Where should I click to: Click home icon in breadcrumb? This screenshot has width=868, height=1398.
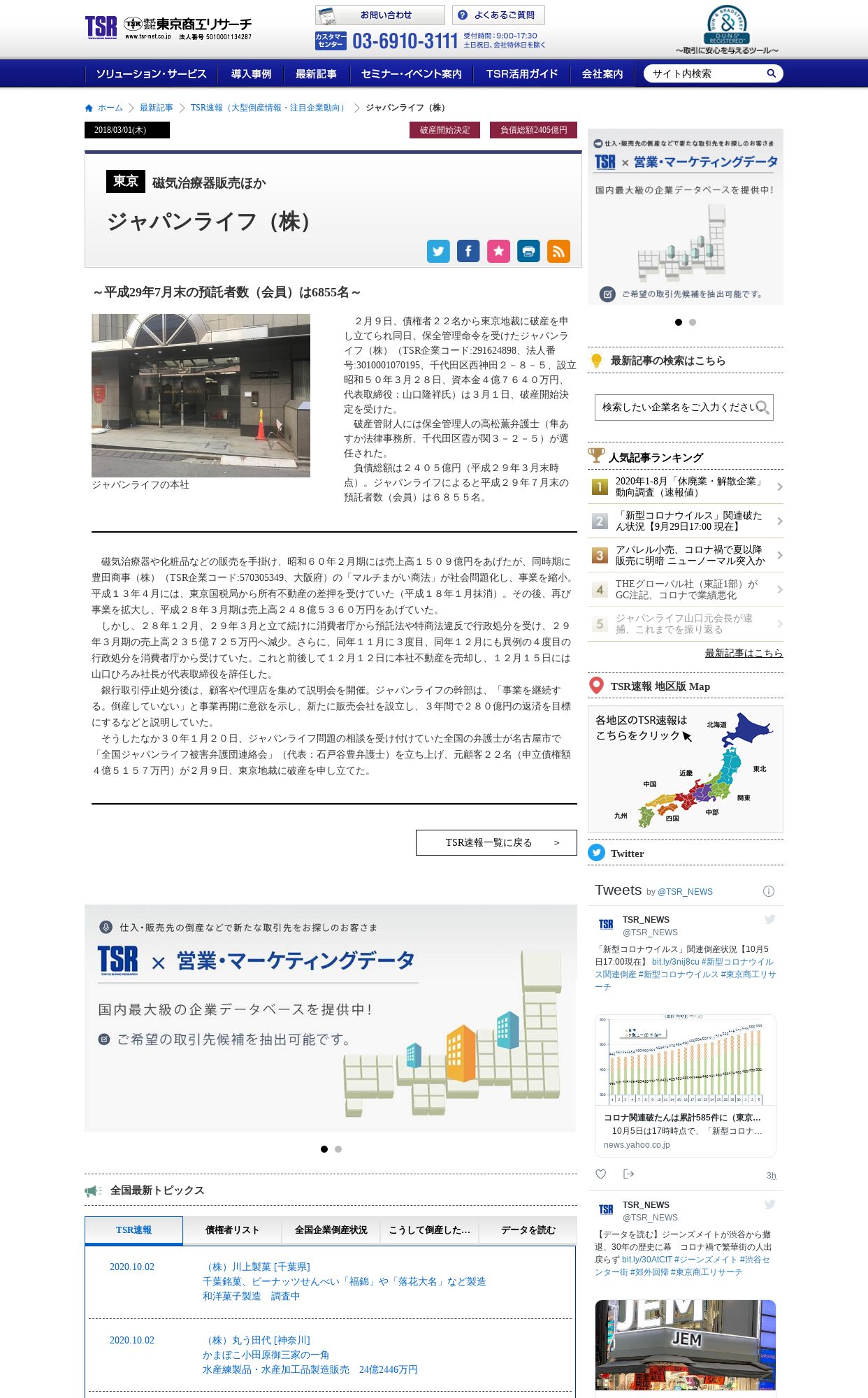coord(89,108)
